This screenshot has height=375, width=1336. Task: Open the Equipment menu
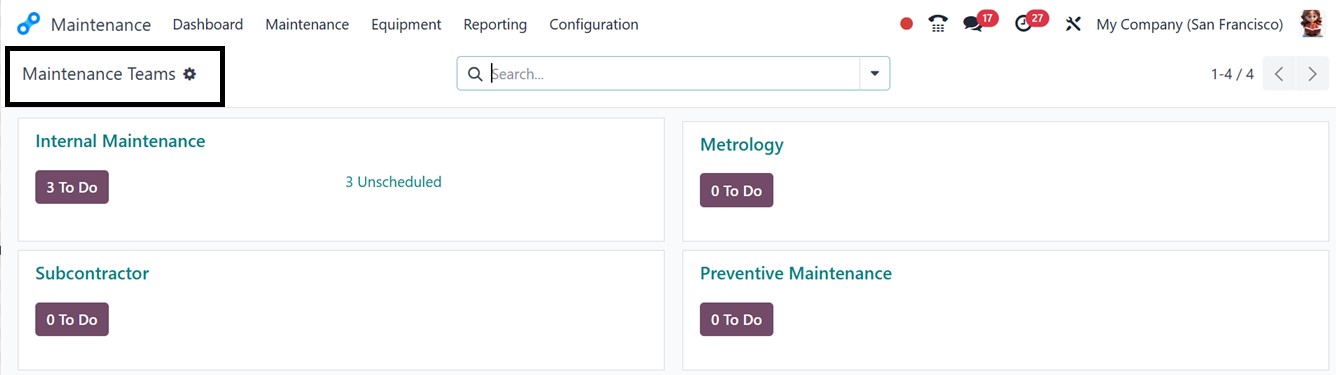406,24
